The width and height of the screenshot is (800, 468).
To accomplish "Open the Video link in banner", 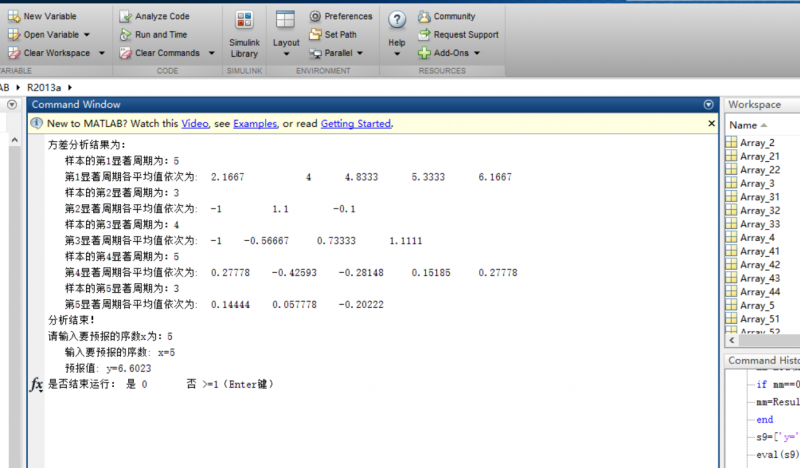I will (194, 123).
